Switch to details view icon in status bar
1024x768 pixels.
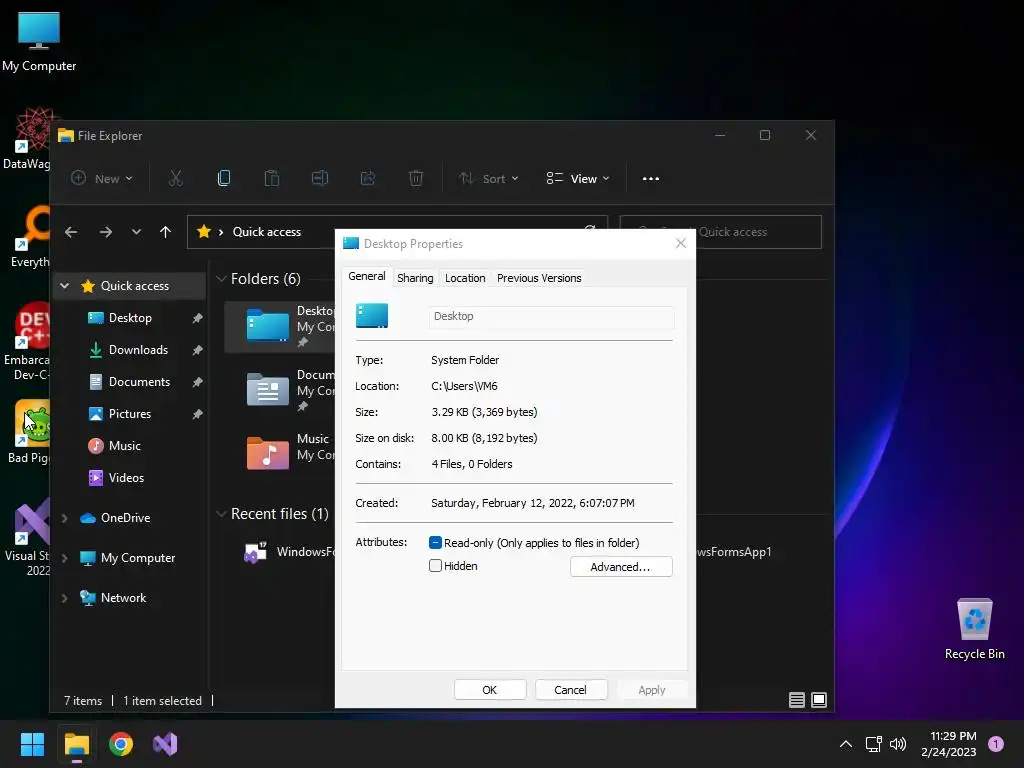tap(797, 700)
